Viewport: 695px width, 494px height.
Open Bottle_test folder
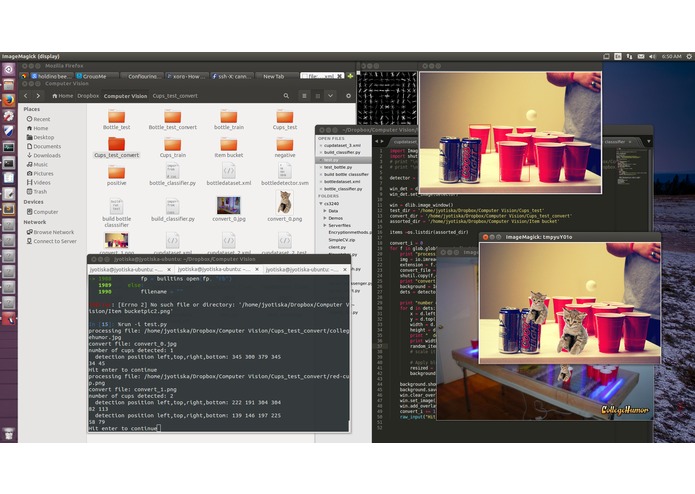point(117,120)
